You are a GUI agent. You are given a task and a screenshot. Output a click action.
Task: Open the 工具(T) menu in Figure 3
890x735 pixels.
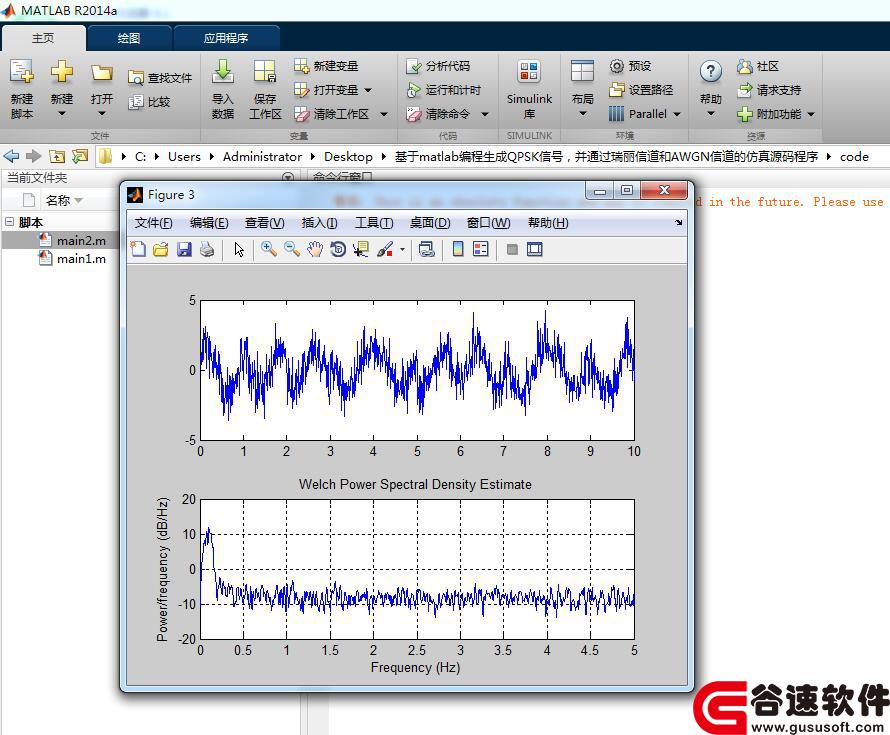(374, 222)
